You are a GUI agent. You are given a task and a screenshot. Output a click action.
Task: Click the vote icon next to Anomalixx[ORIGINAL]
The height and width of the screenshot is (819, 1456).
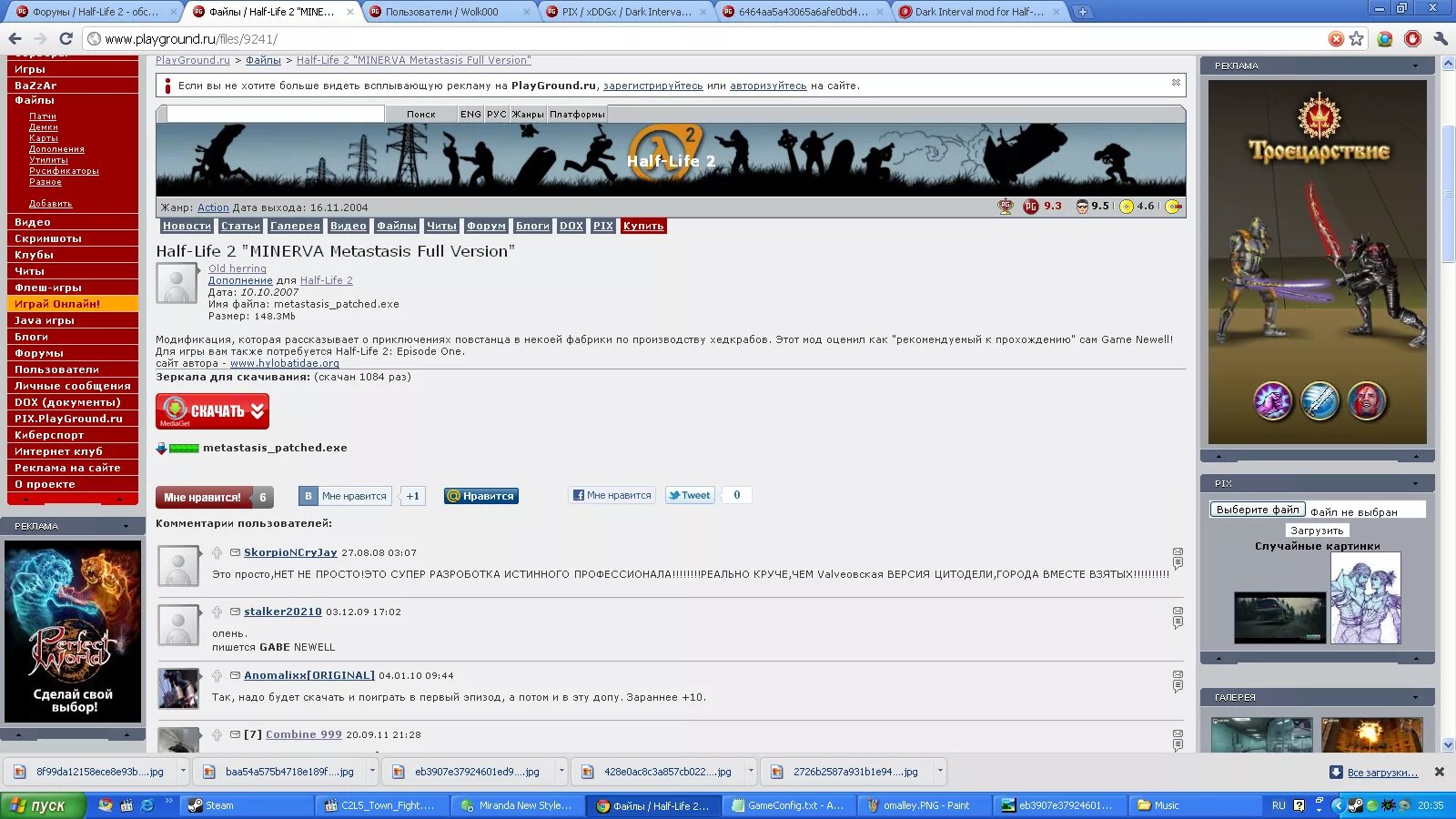pyautogui.click(x=217, y=675)
